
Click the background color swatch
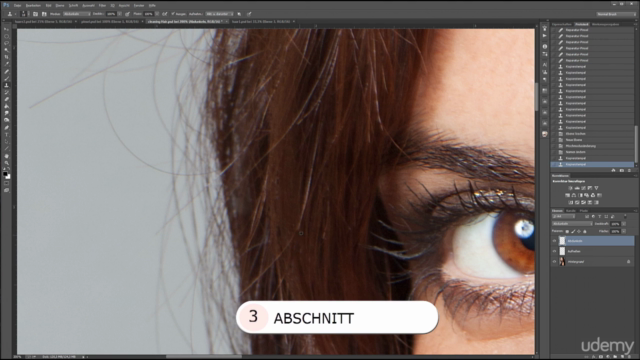pos(8,177)
